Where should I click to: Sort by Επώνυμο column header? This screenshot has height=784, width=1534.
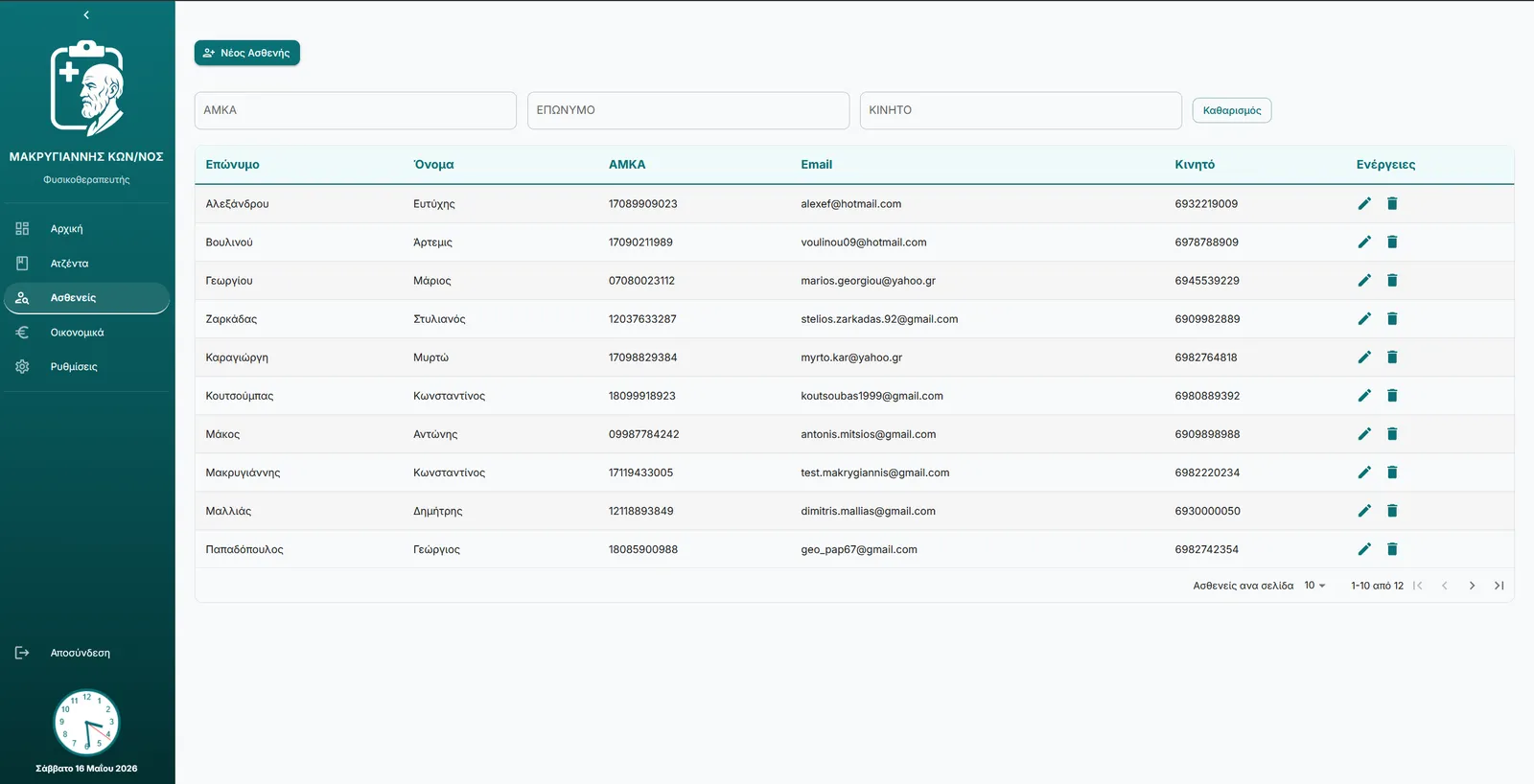click(x=232, y=165)
